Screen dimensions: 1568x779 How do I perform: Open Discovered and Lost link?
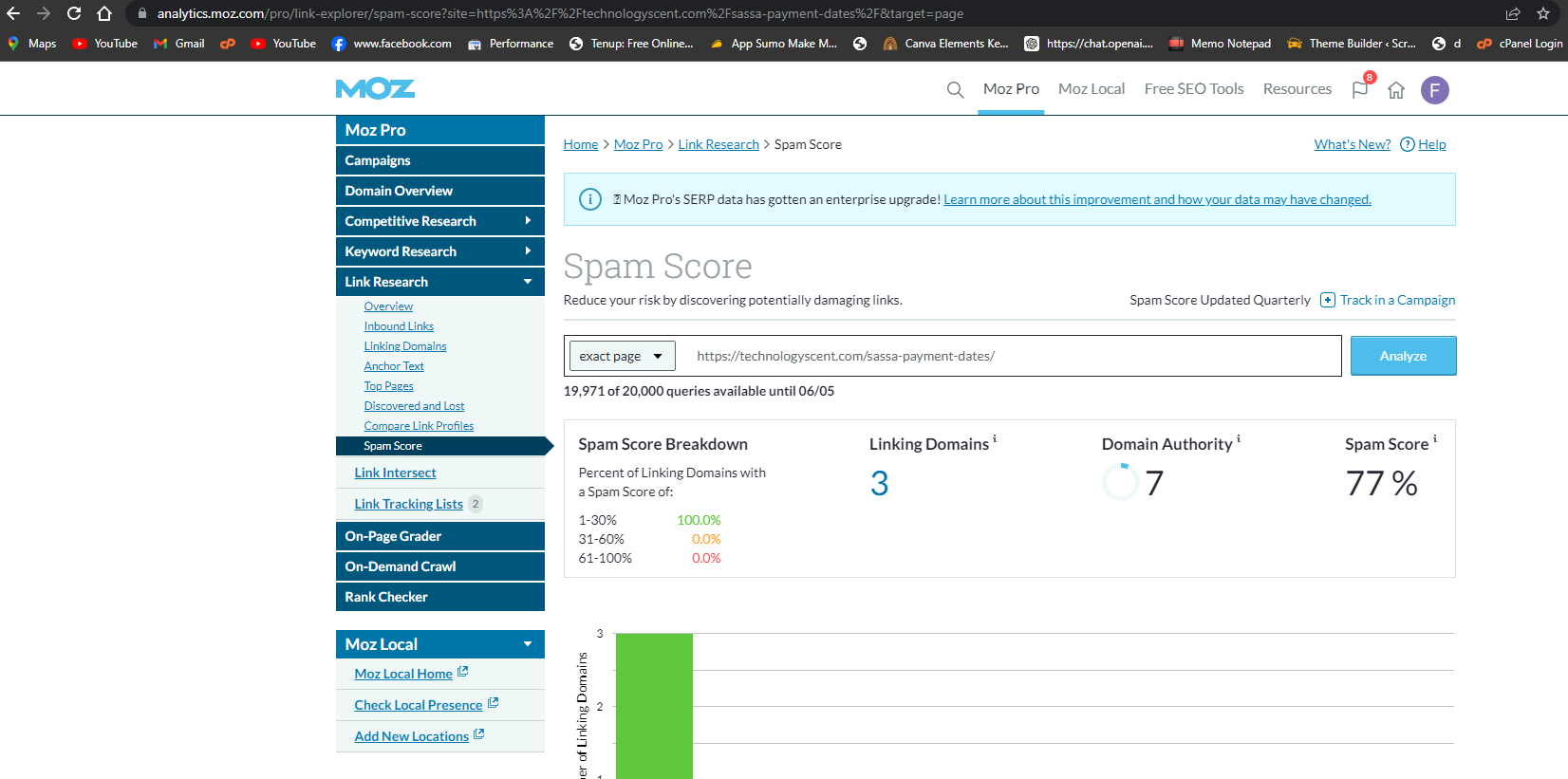click(x=414, y=406)
